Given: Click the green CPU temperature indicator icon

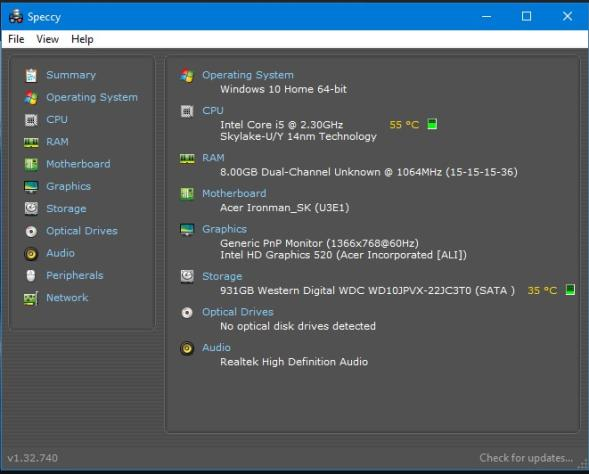Looking at the screenshot, I should tap(432, 124).
